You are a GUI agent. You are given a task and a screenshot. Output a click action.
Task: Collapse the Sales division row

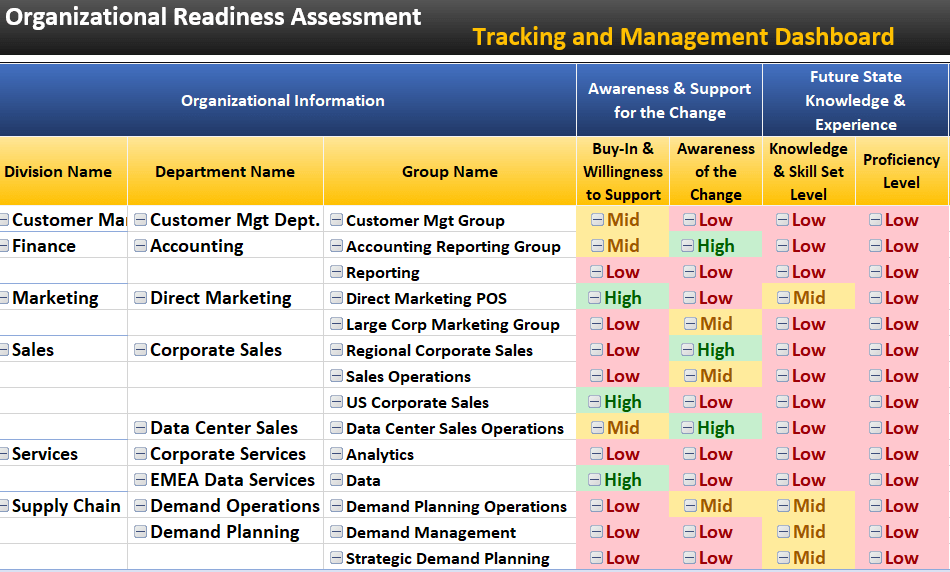pos(3,350)
